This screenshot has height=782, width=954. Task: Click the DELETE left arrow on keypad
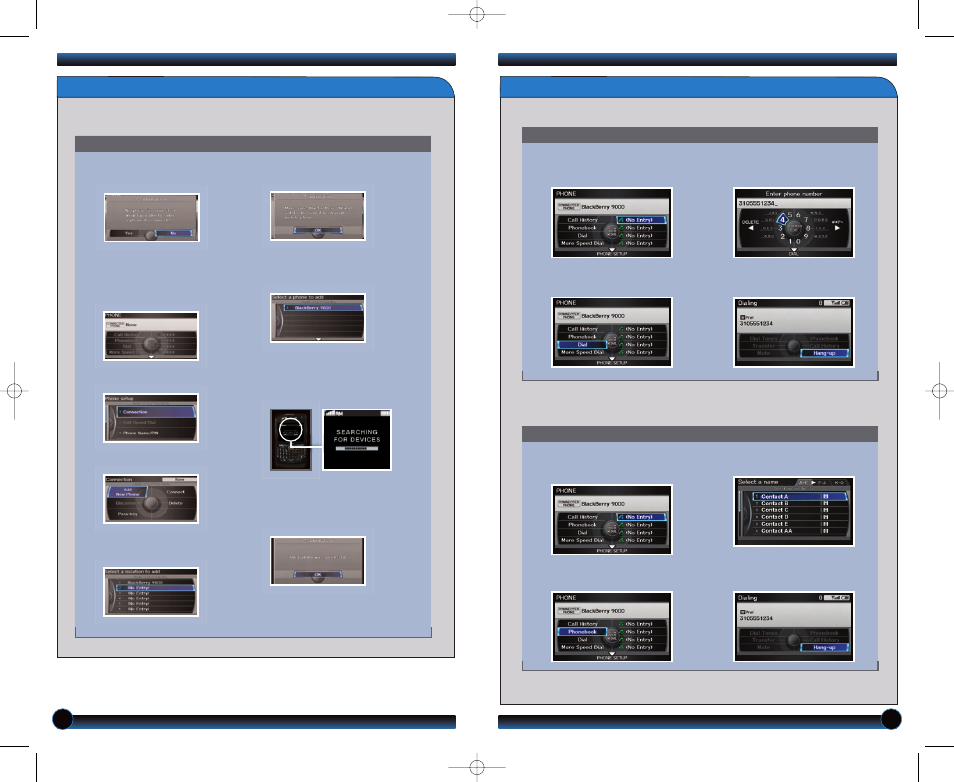pyautogui.click(x=750, y=228)
